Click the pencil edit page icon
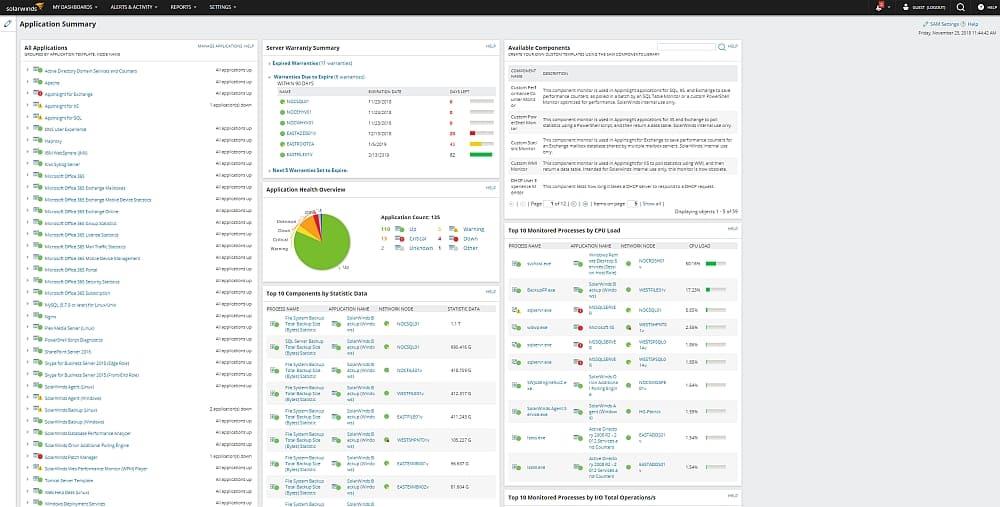Viewport: 1000px width, 507px height. 8,23
